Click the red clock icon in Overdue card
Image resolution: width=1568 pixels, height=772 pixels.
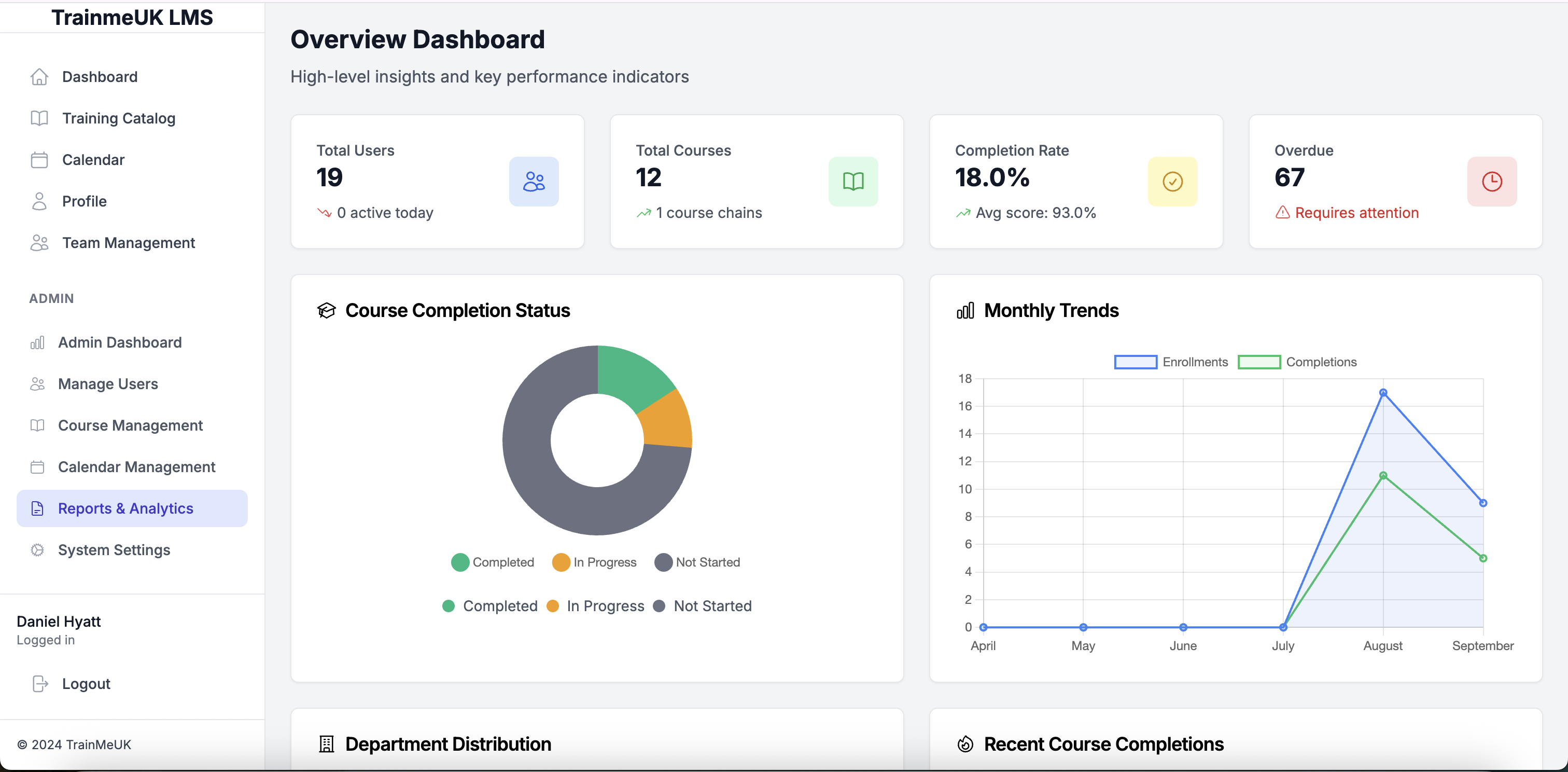click(x=1492, y=182)
